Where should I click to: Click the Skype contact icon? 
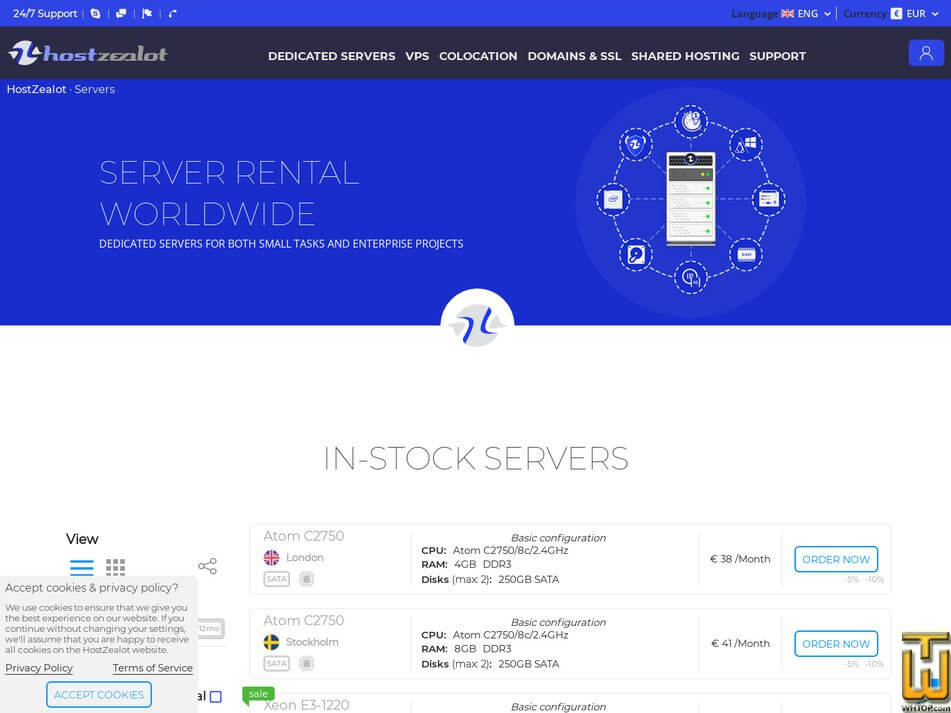pyautogui.click(x=95, y=14)
